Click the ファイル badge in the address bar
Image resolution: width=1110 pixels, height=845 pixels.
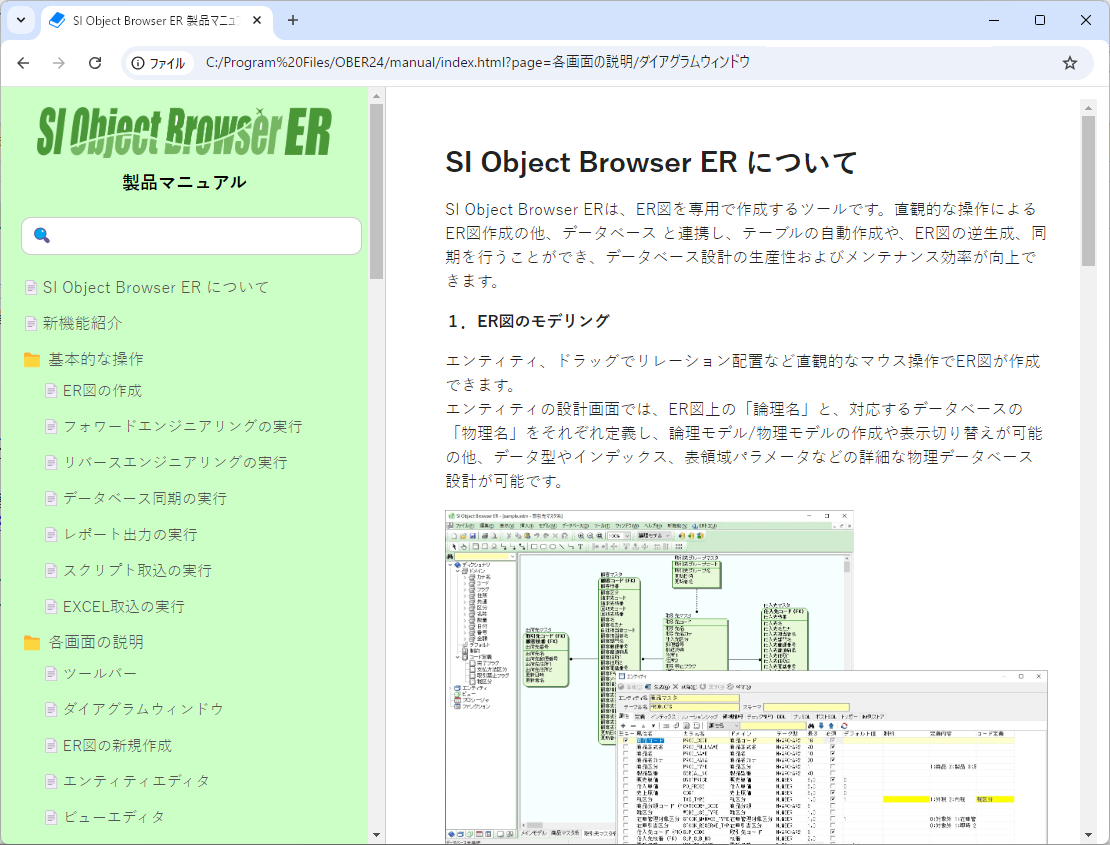pos(157,62)
